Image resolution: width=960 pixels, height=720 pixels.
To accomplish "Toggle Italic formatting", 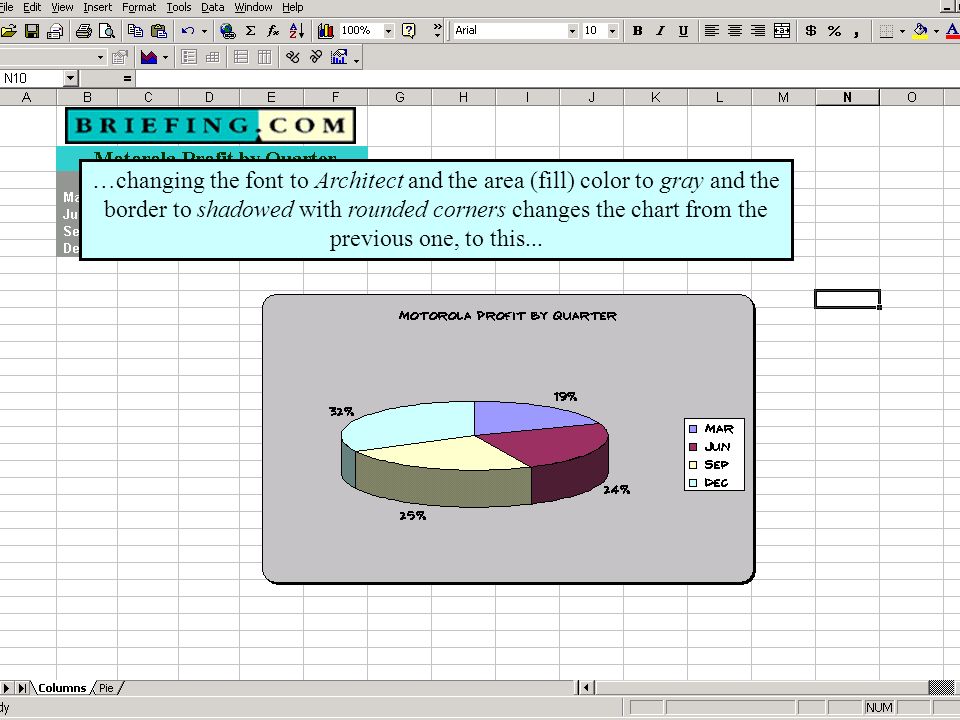I will (x=660, y=31).
